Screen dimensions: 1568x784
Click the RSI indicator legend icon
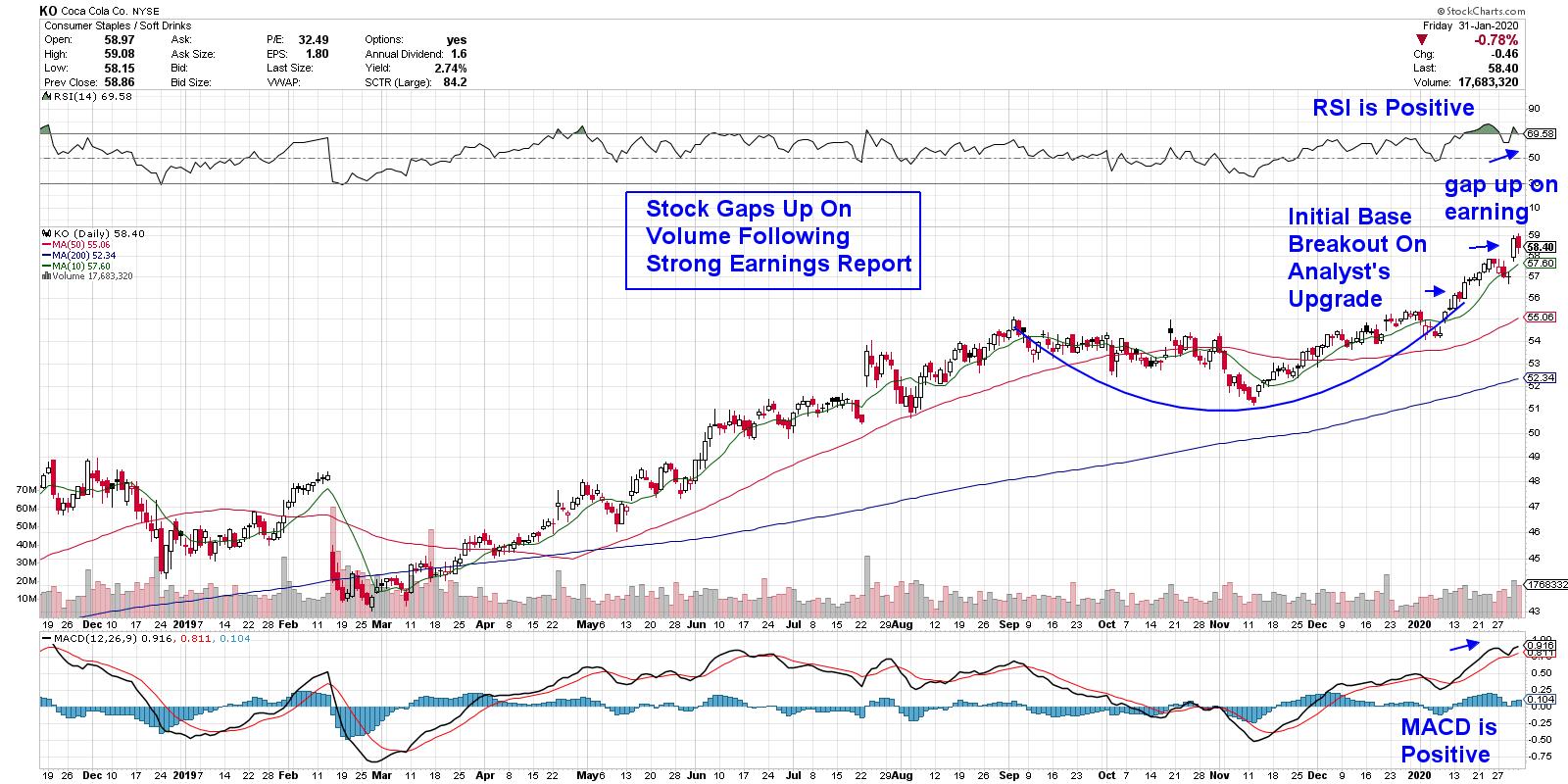click(x=44, y=96)
